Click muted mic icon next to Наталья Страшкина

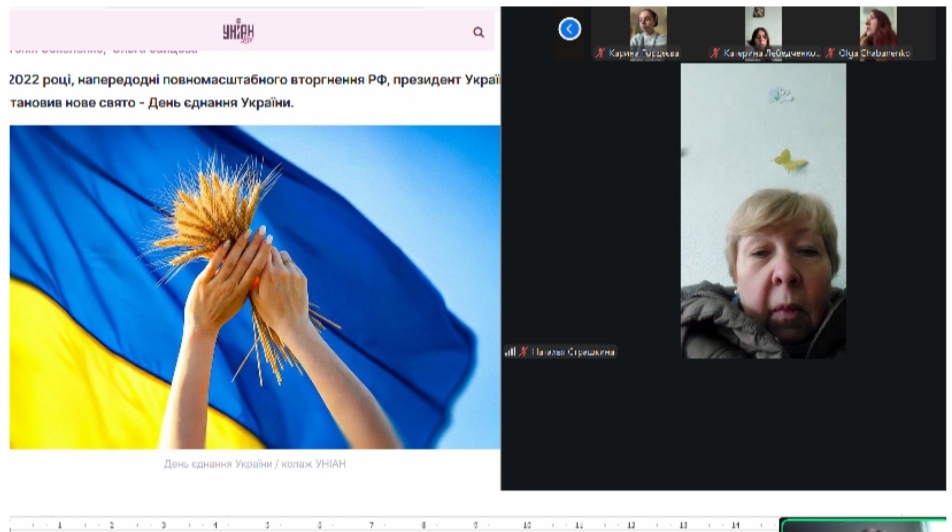click(524, 351)
